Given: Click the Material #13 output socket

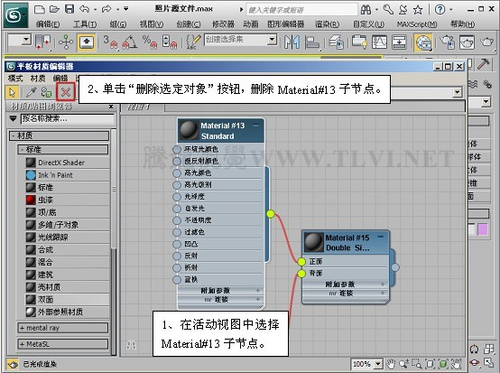Looking at the screenshot, I should coord(271,214).
